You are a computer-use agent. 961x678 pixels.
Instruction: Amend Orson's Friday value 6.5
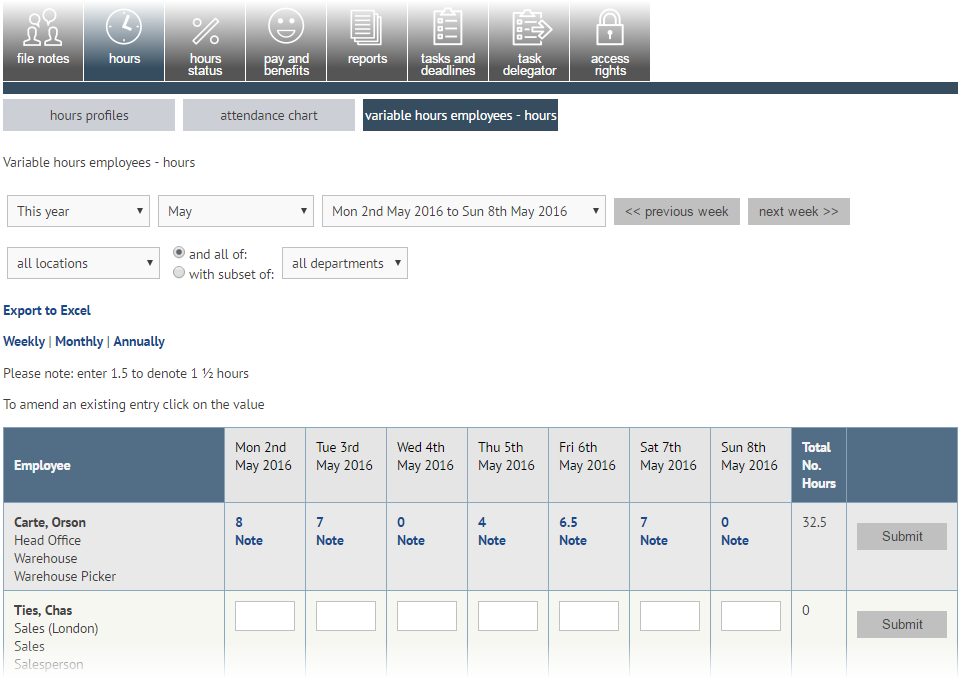pos(568,522)
